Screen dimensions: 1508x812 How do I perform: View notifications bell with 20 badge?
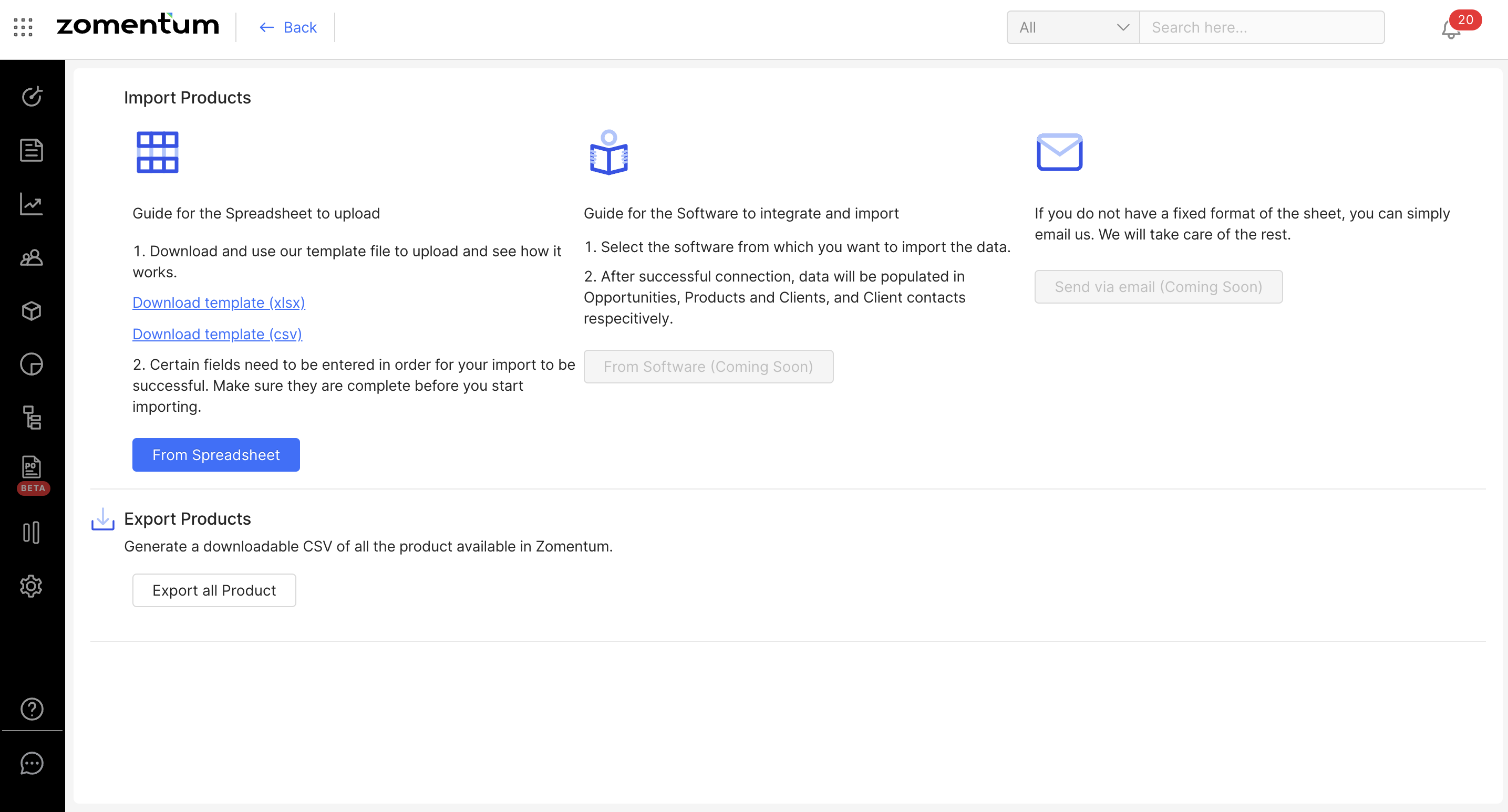click(x=1451, y=28)
